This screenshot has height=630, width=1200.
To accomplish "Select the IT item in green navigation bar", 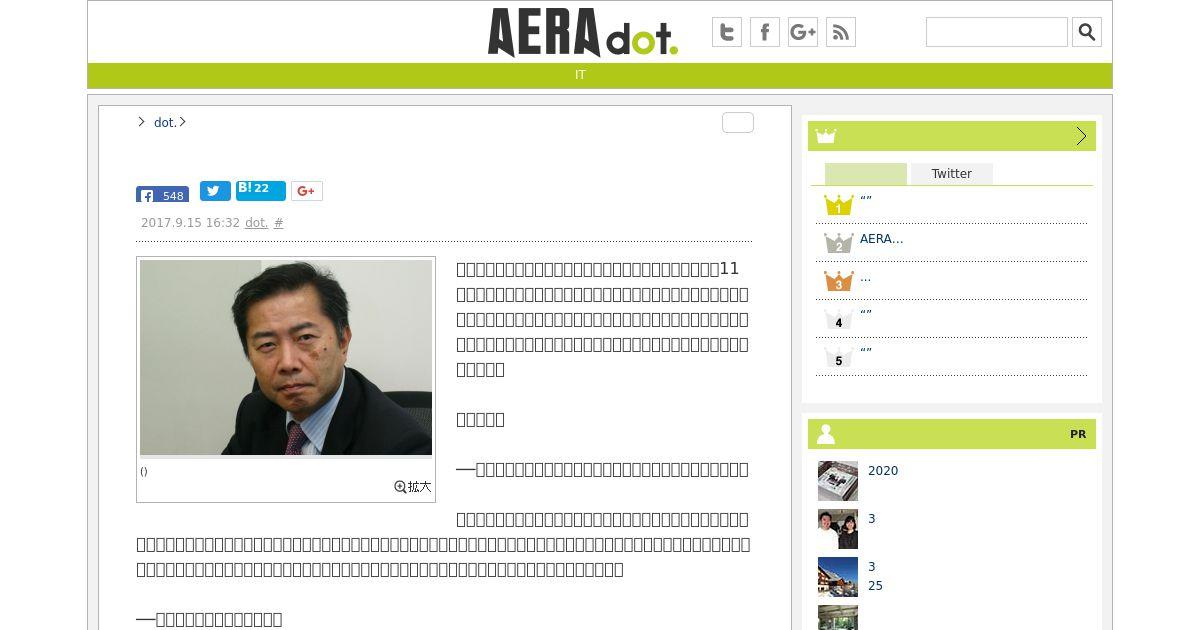I will (x=580, y=75).
